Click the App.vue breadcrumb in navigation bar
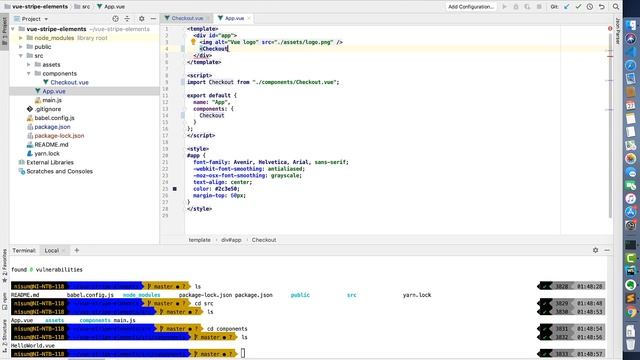Screen dimensions: 640x360 click(x=111, y=7)
